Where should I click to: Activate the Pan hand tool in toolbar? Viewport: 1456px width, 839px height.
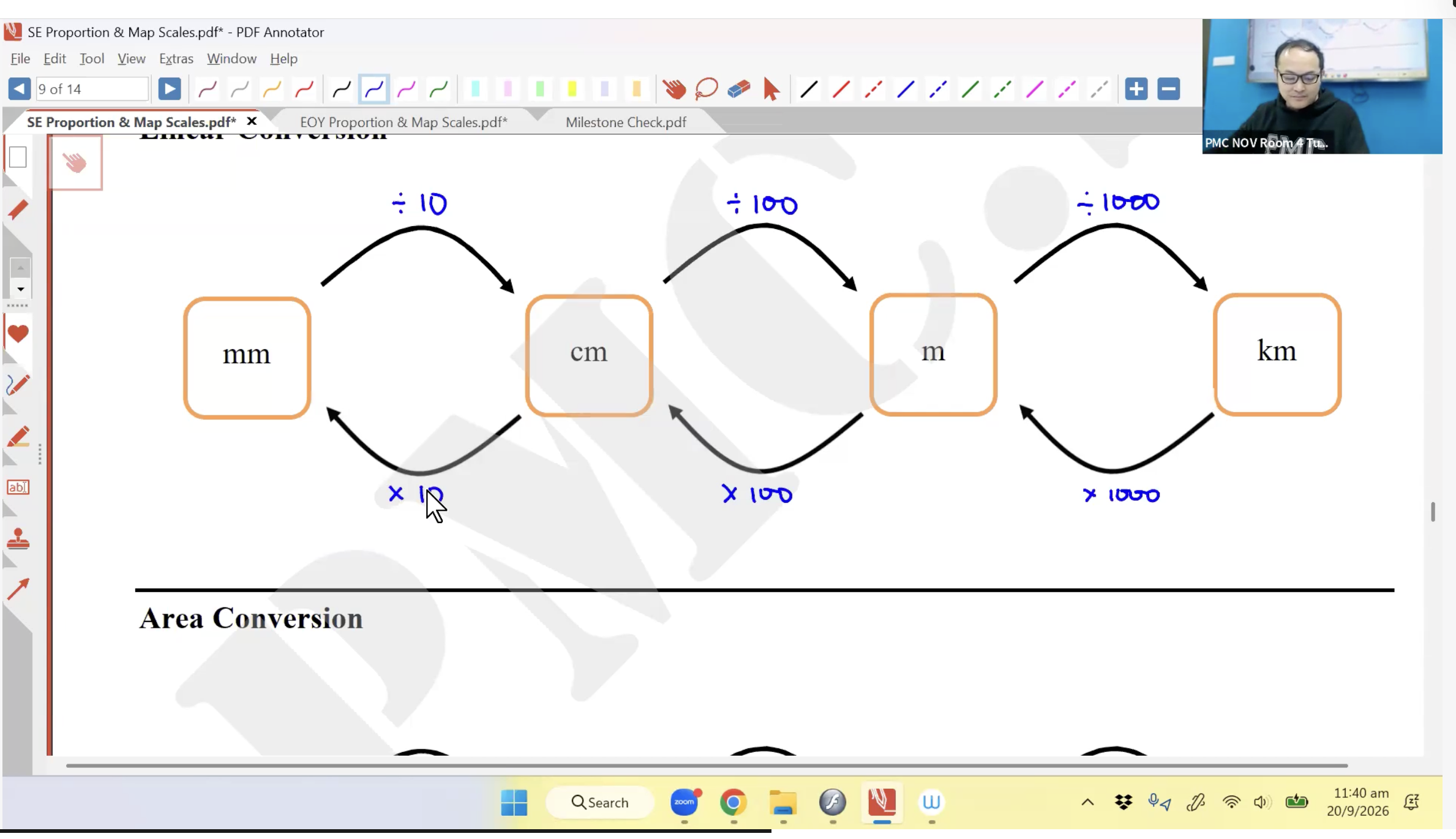tap(674, 89)
